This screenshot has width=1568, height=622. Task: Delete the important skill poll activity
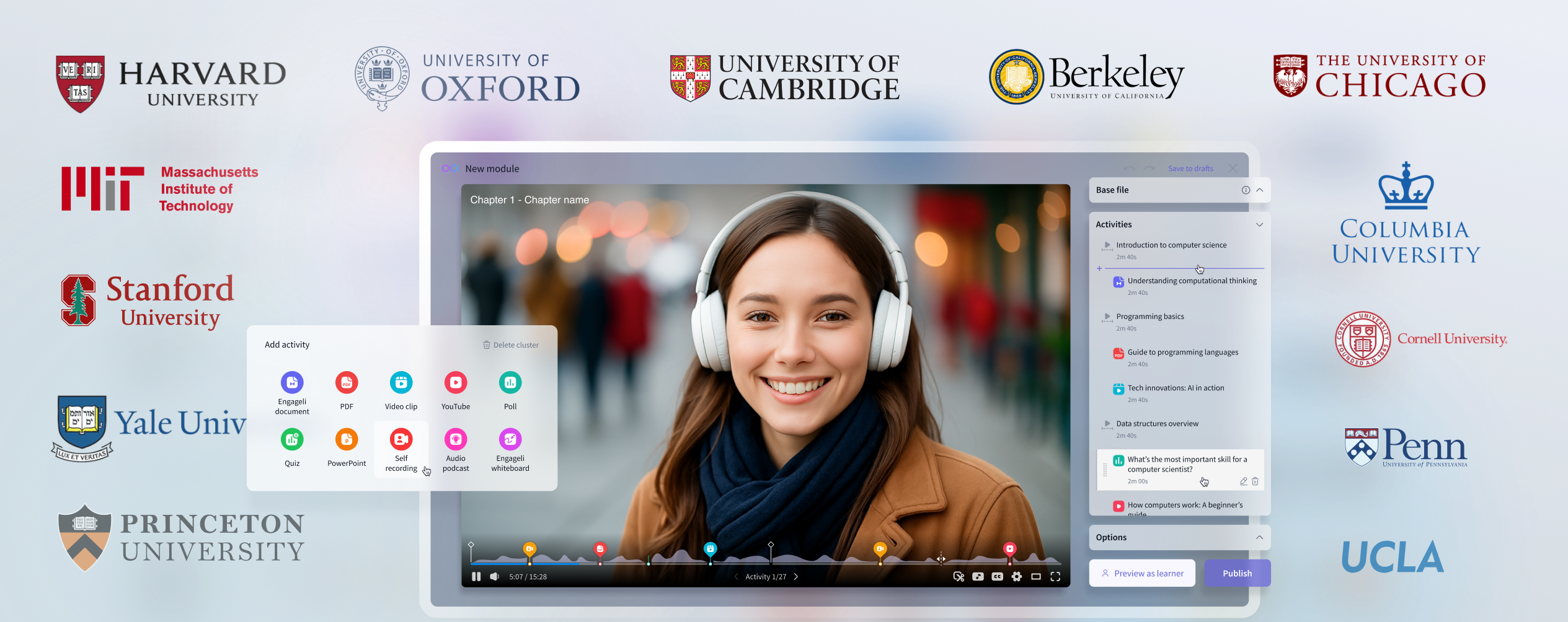[x=1256, y=481]
